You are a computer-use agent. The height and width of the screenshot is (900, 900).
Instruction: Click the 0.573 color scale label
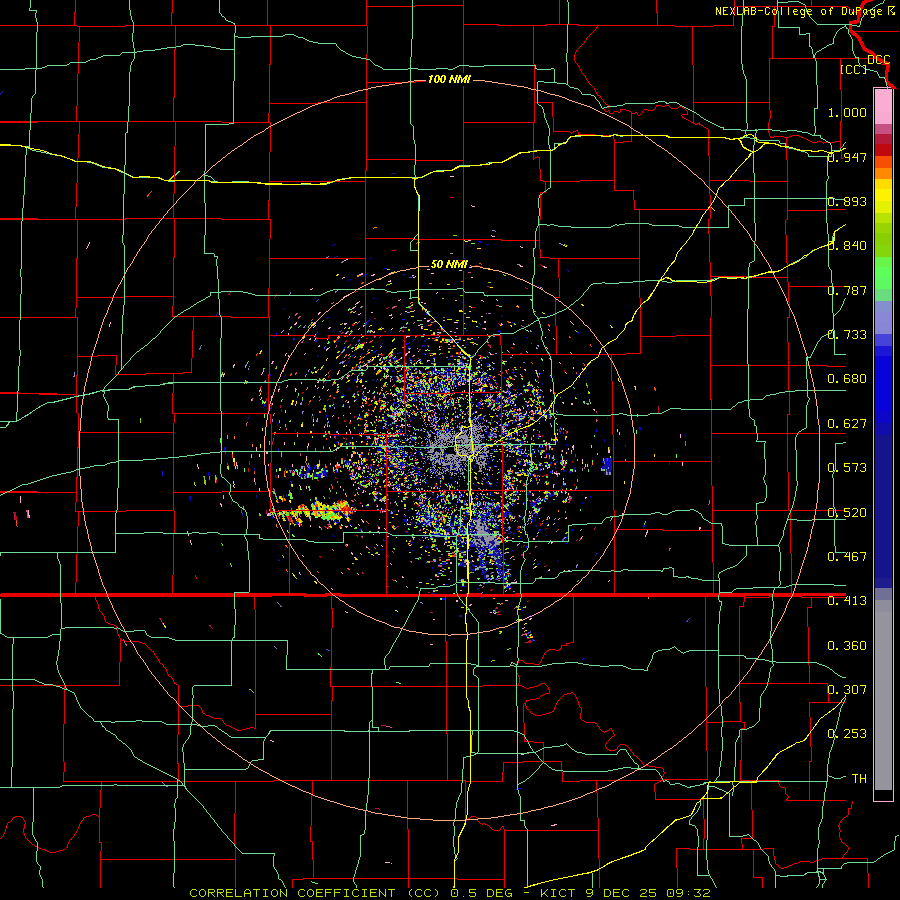pyautogui.click(x=847, y=468)
